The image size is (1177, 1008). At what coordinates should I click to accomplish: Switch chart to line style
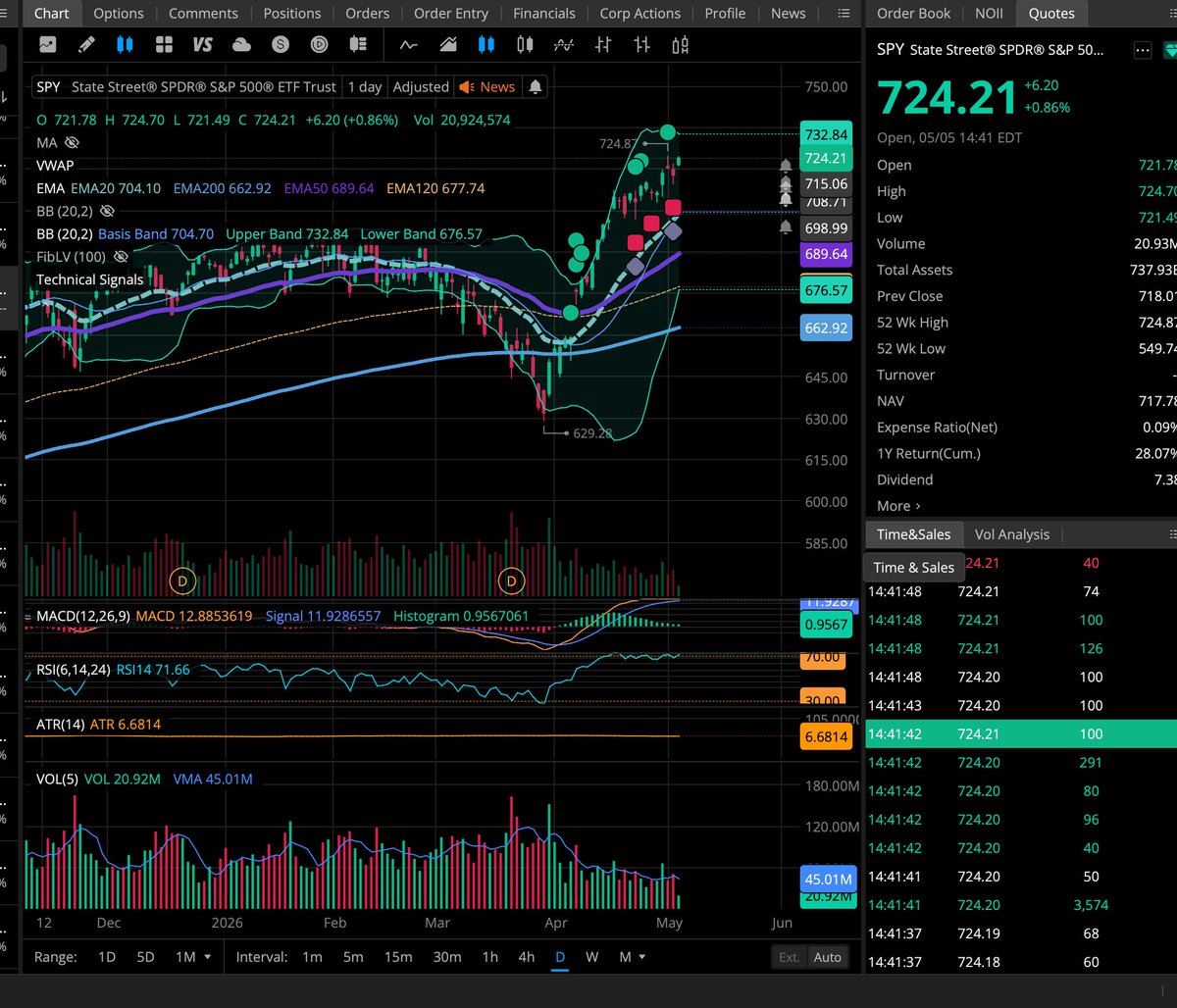click(409, 44)
